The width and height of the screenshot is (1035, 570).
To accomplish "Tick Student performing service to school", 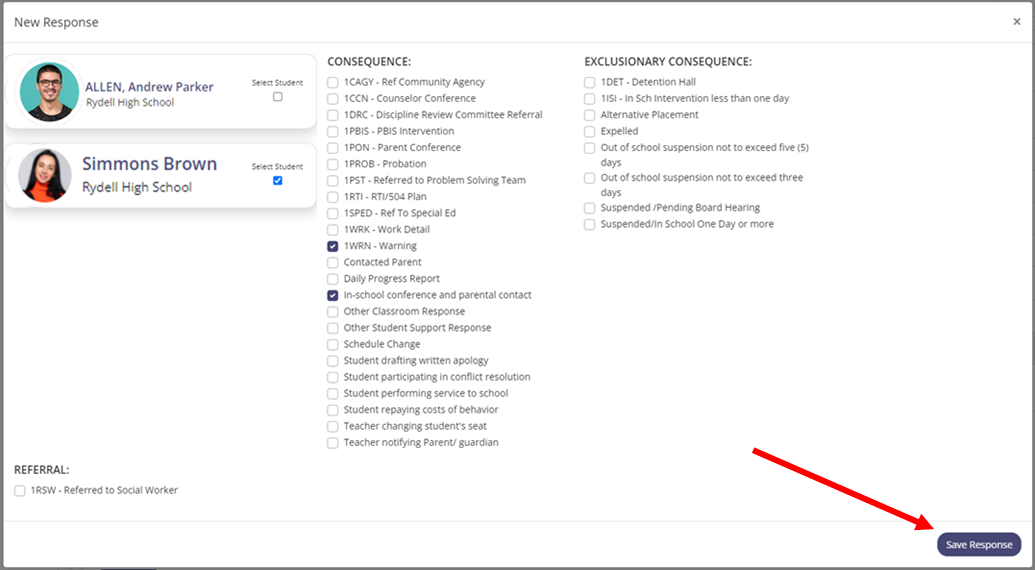I will click(333, 394).
